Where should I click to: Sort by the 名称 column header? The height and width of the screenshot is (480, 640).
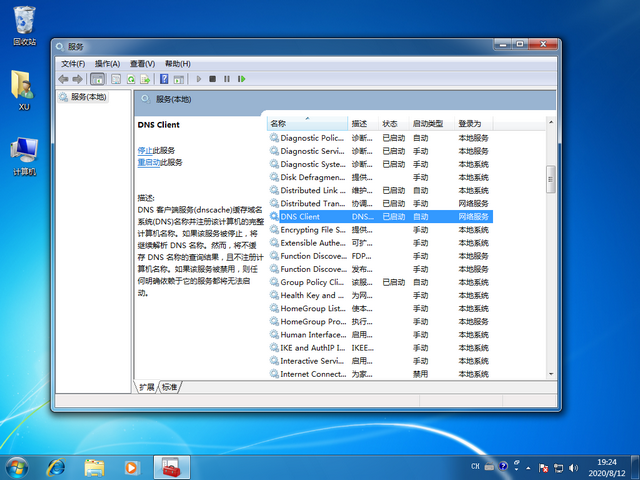click(307, 123)
